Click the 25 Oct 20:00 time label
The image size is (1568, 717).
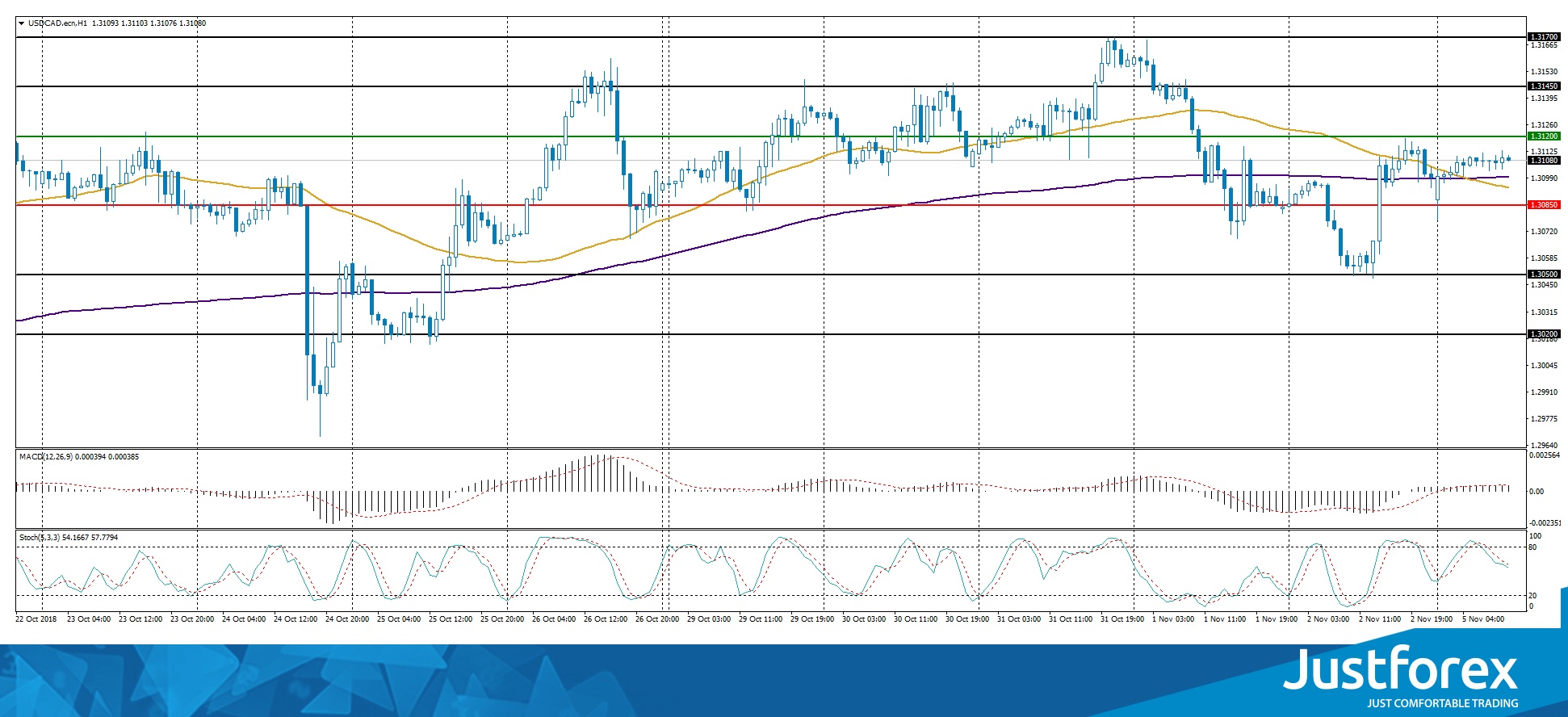click(502, 619)
